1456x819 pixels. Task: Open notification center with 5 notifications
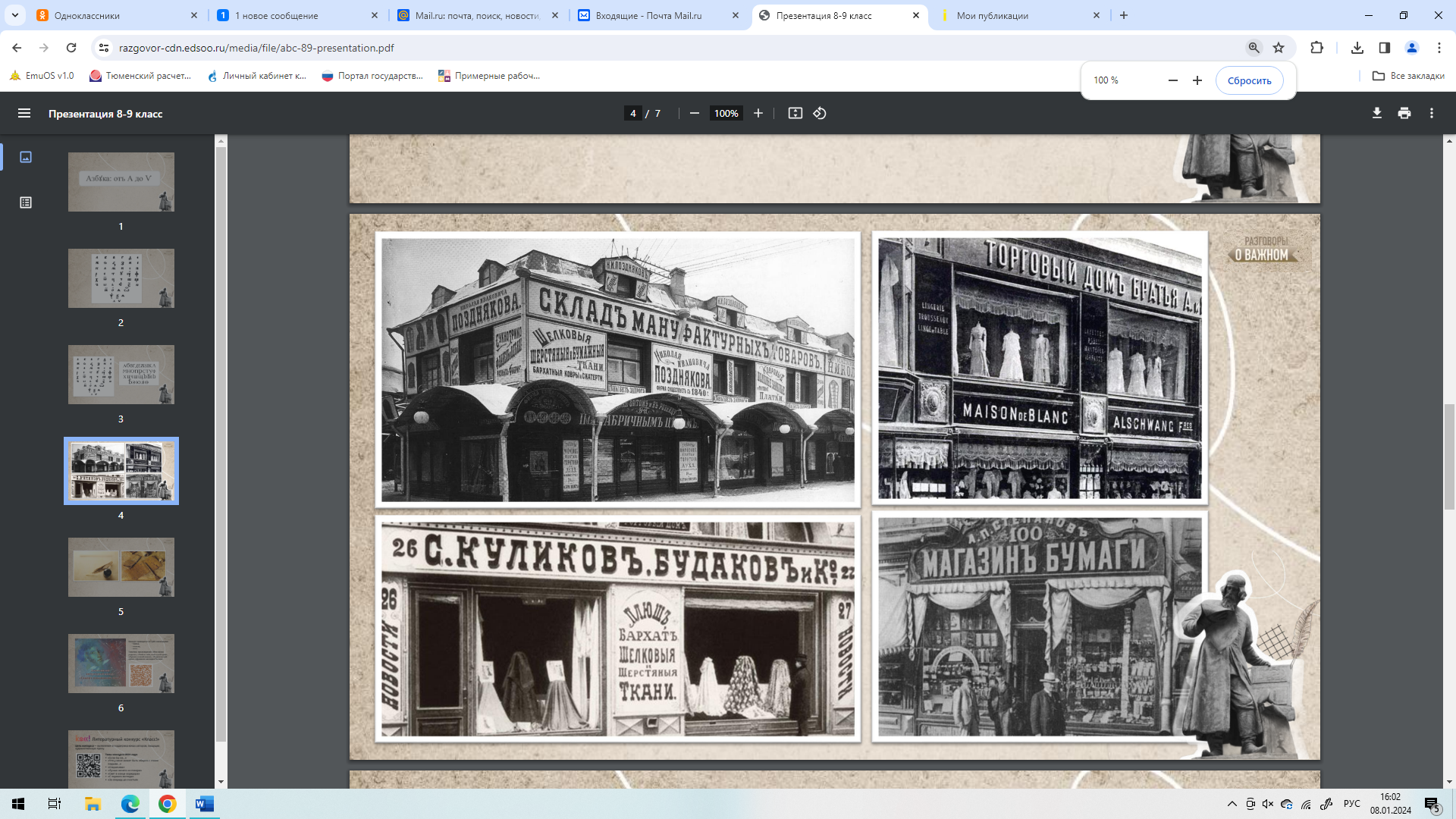[1432, 805]
